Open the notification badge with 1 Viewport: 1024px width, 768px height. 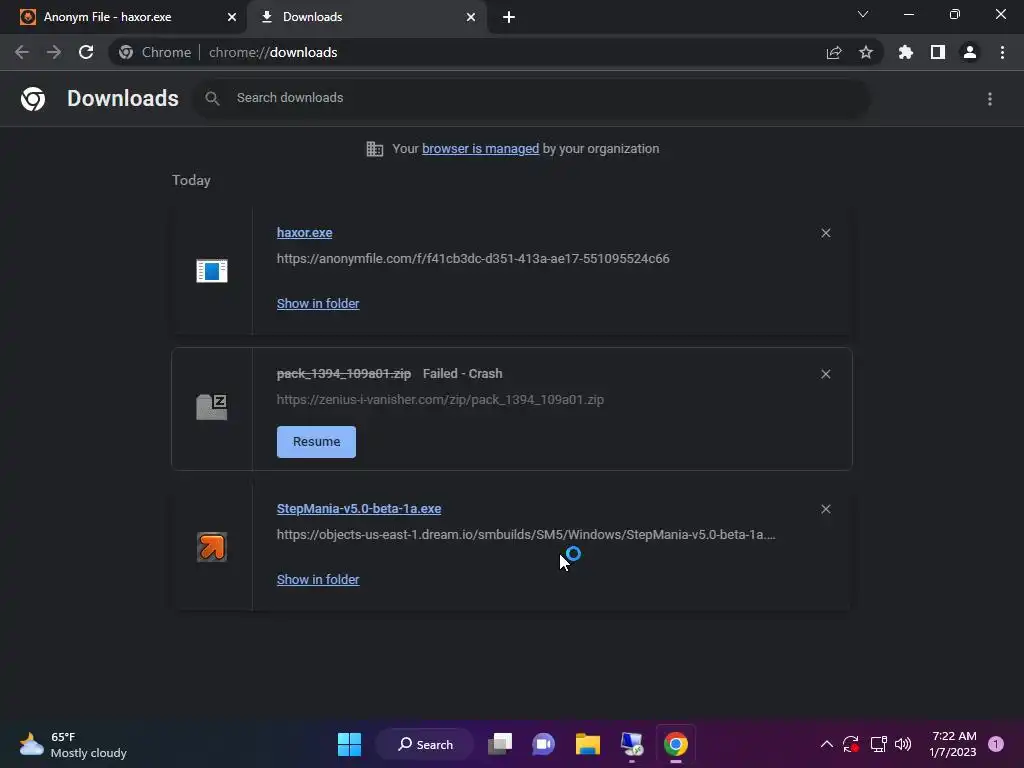pyautogui.click(x=996, y=744)
